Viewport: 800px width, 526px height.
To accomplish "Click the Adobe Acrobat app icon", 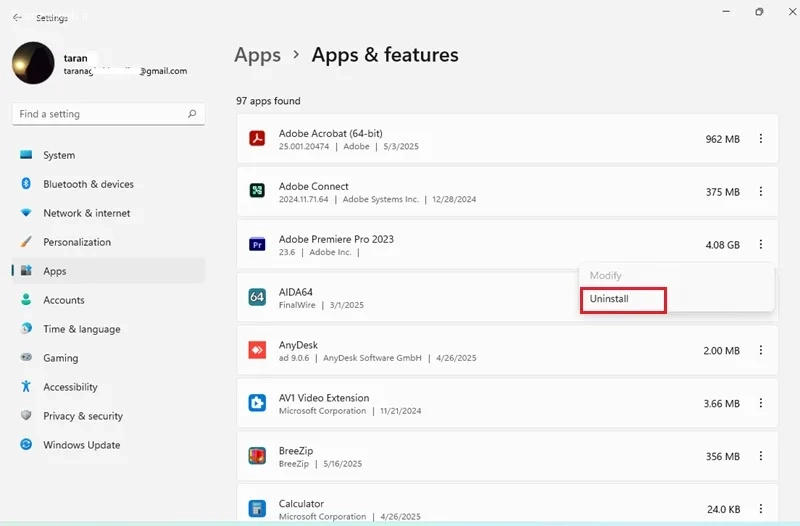I will pyautogui.click(x=257, y=138).
